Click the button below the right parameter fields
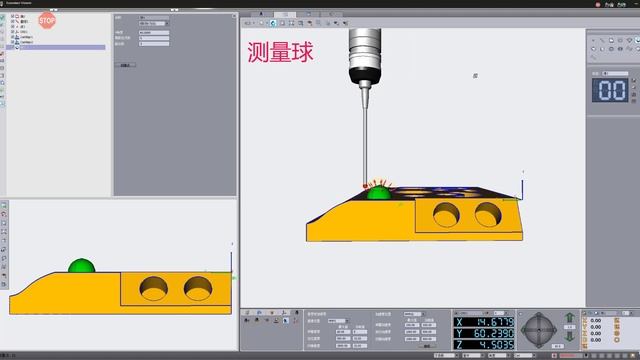 (x=427, y=346)
